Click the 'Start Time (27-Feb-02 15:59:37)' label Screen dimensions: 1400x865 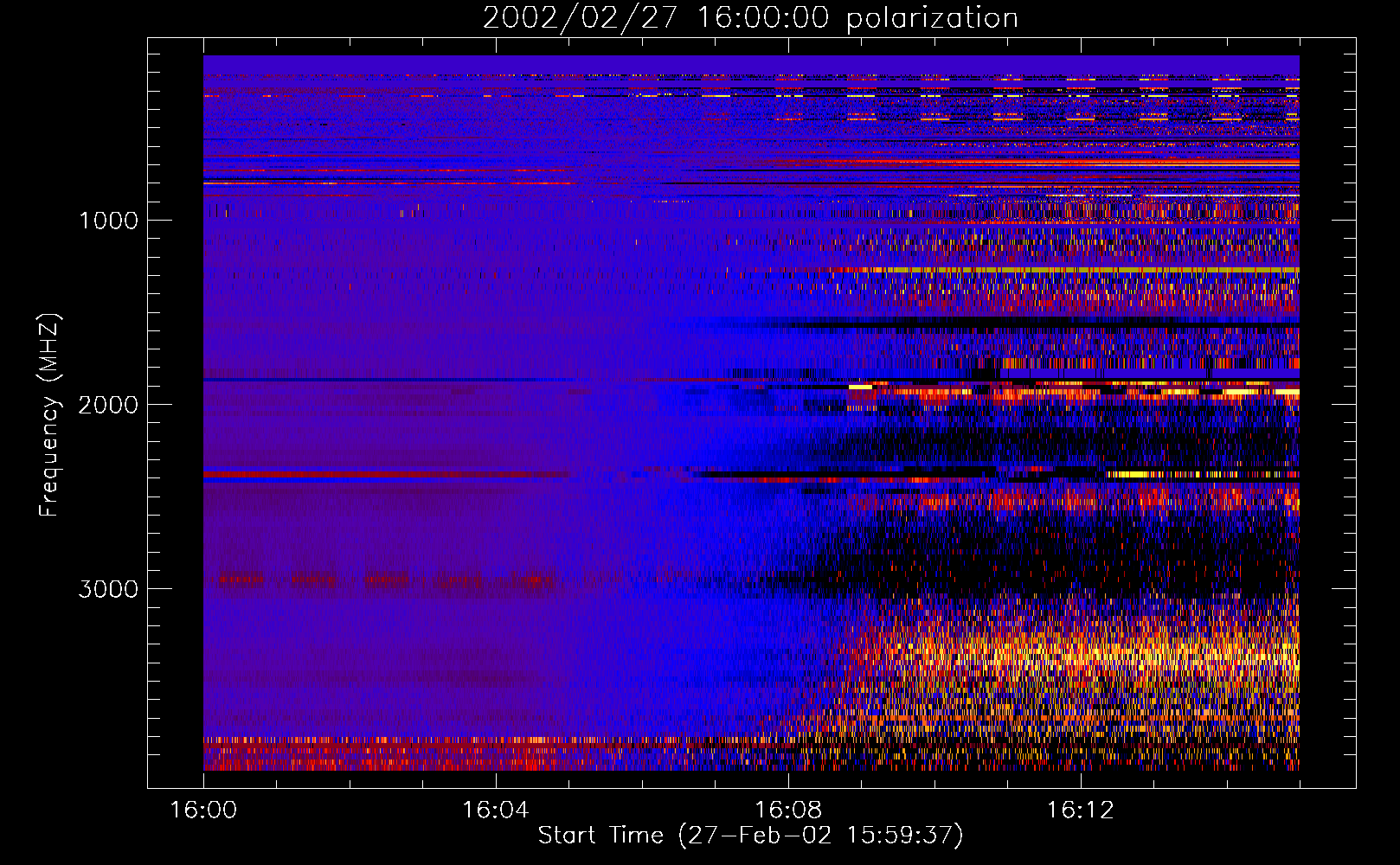tap(750, 836)
